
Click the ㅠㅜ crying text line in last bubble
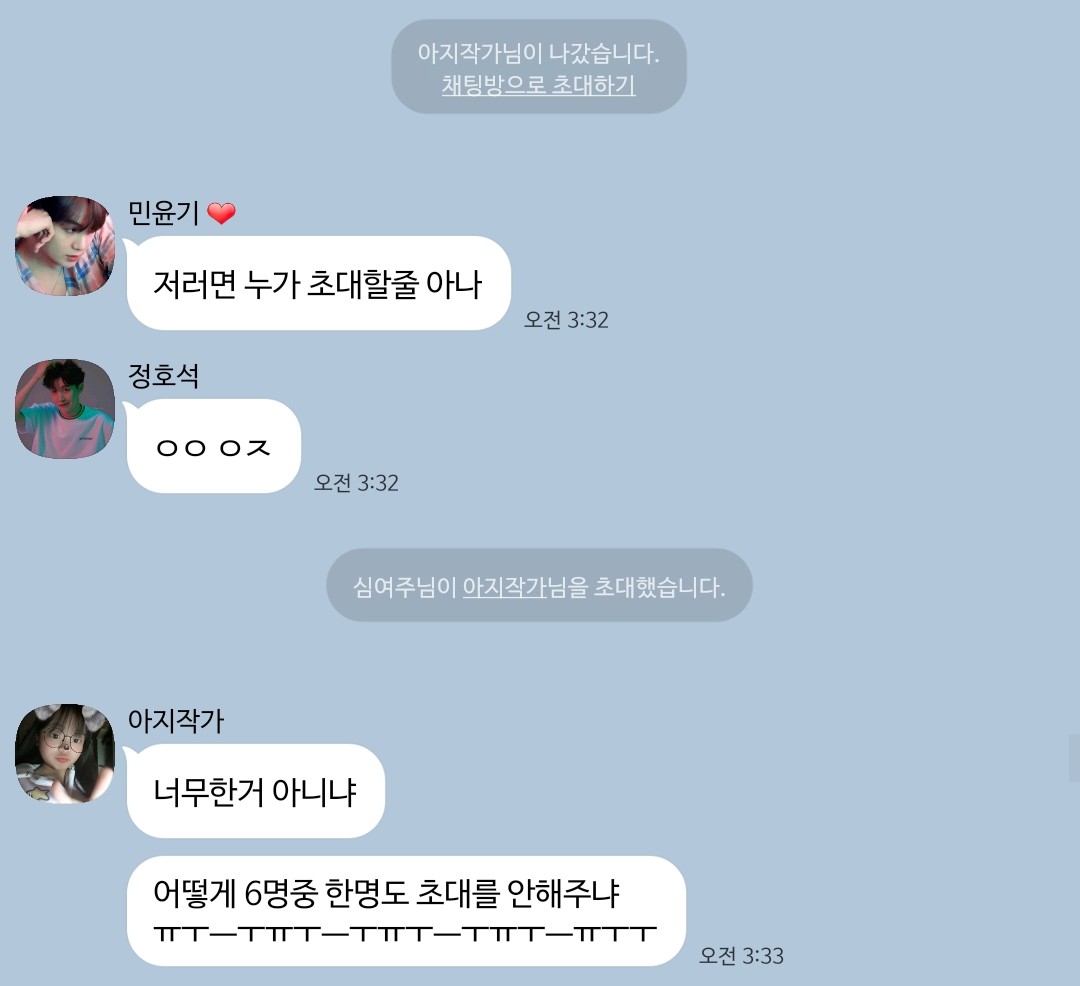pyautogui.click(x=405, y=934)
